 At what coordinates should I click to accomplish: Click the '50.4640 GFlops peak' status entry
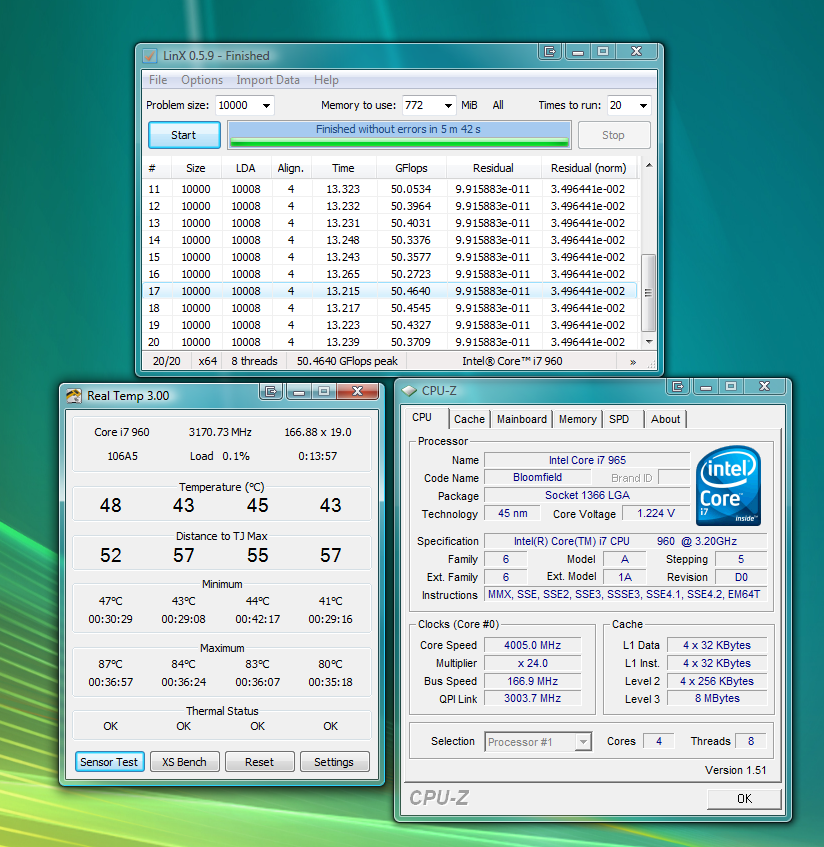click(347, 361)
